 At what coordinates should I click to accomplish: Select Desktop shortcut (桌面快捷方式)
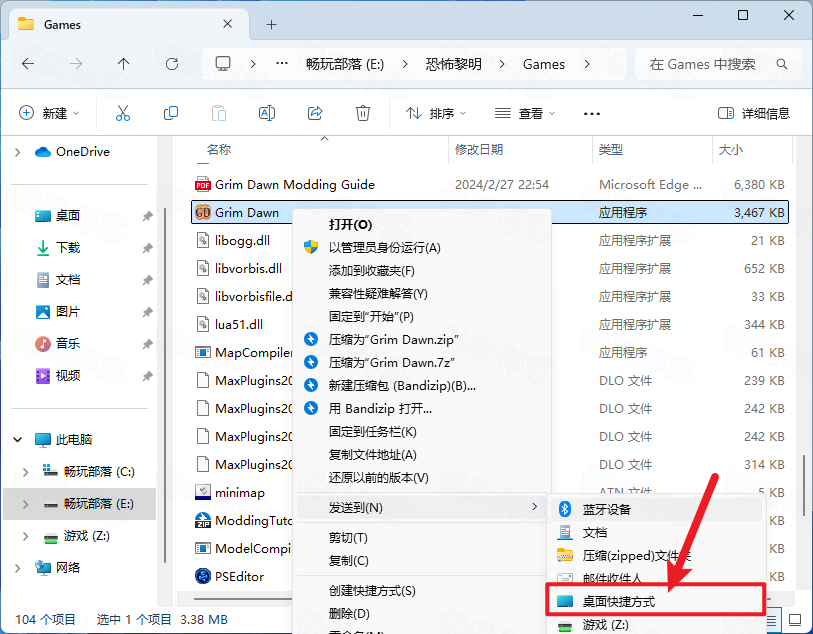pos(655,601)
